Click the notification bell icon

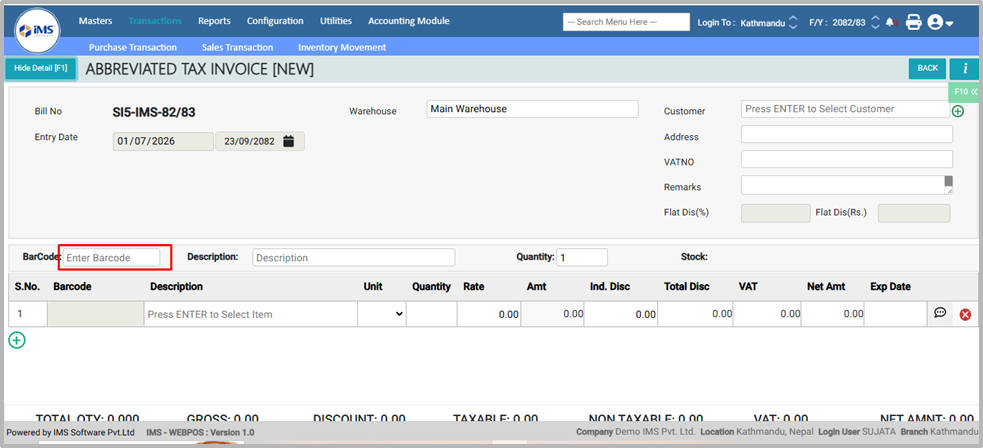click(890, 22)
